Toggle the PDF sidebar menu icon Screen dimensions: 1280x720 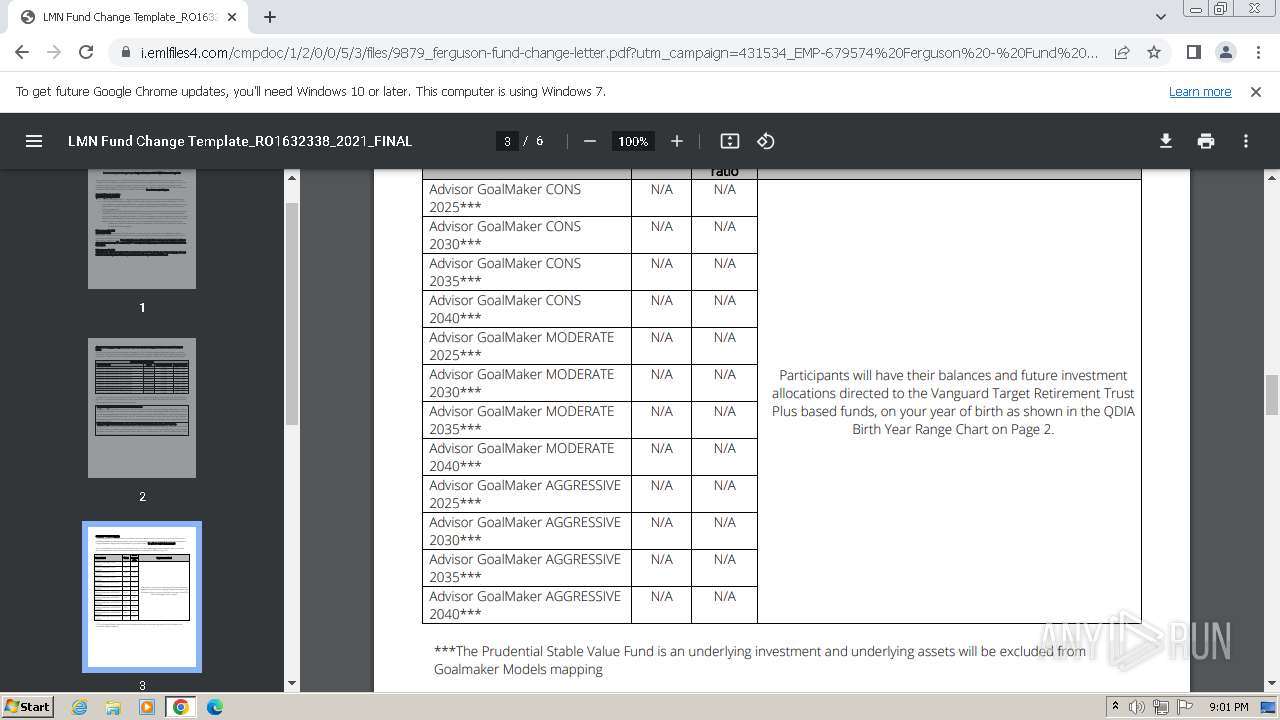(34, 141)
